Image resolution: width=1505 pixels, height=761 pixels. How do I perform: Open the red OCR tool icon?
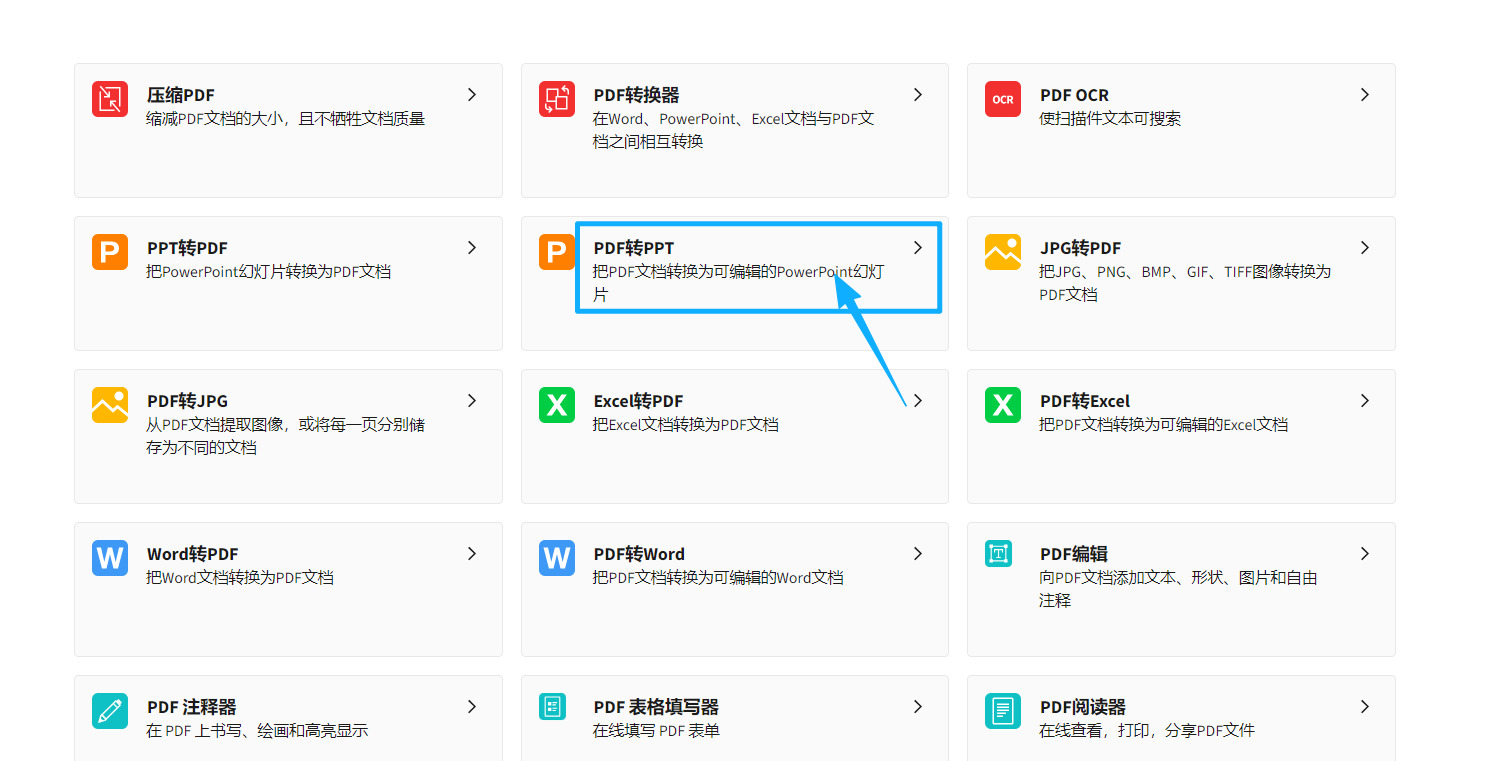click(1002, 99)
